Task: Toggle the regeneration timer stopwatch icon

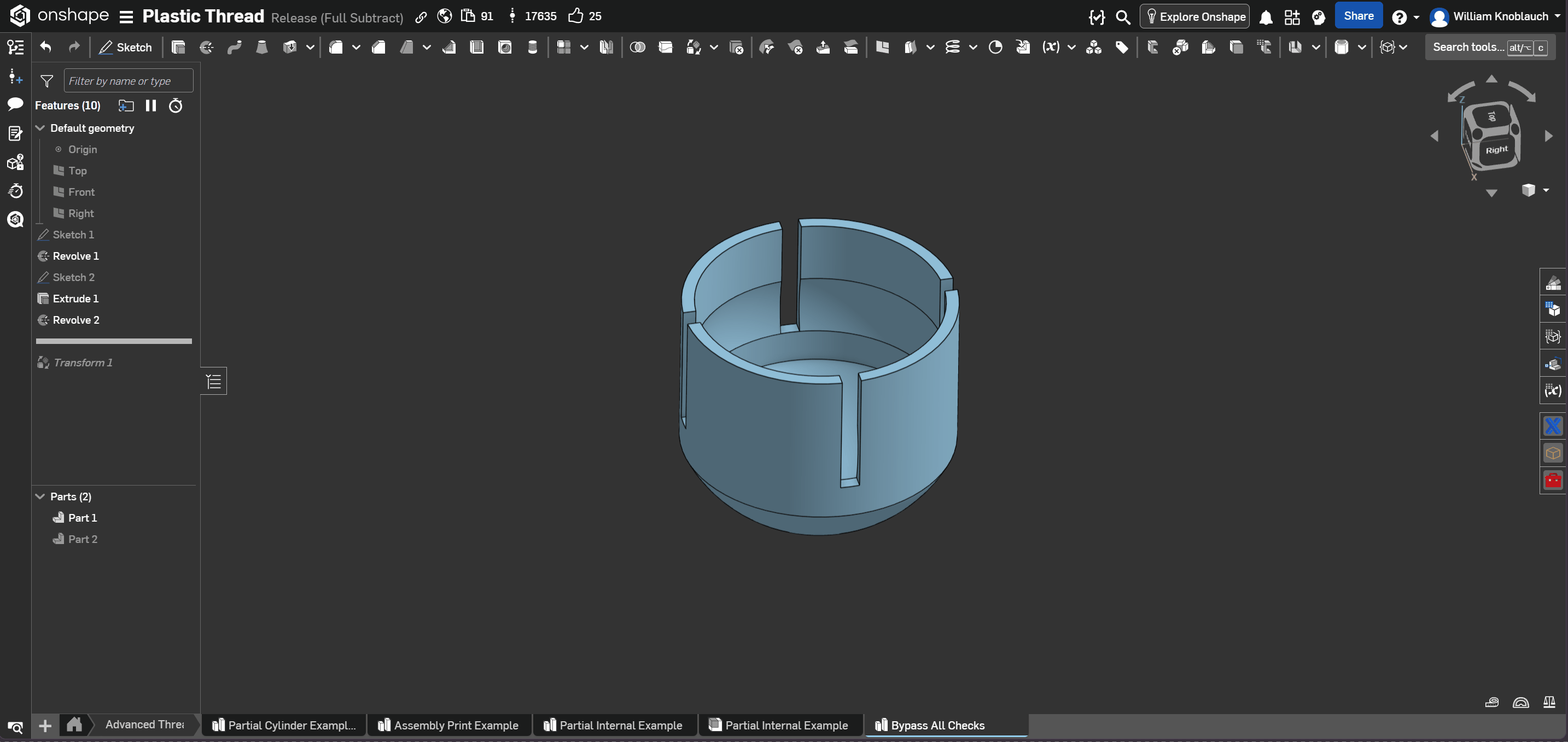Action: coord(176,106)
